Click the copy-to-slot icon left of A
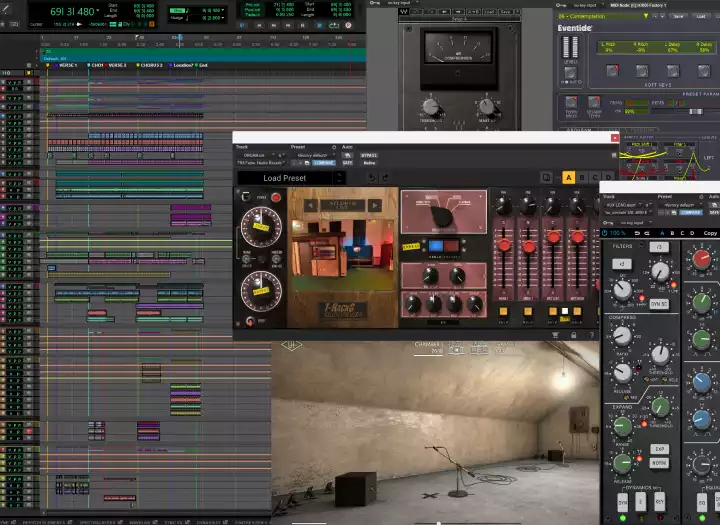The image size is (720, 525). [x=546, y=178]
